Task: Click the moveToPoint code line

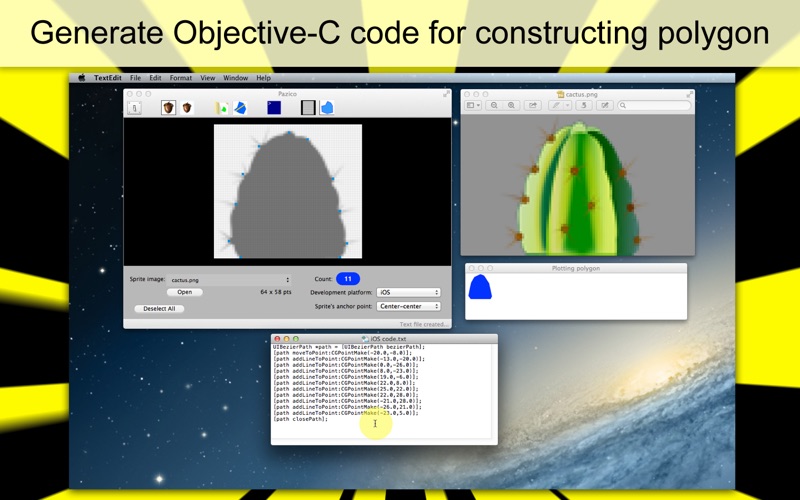Action: (342, 353)
